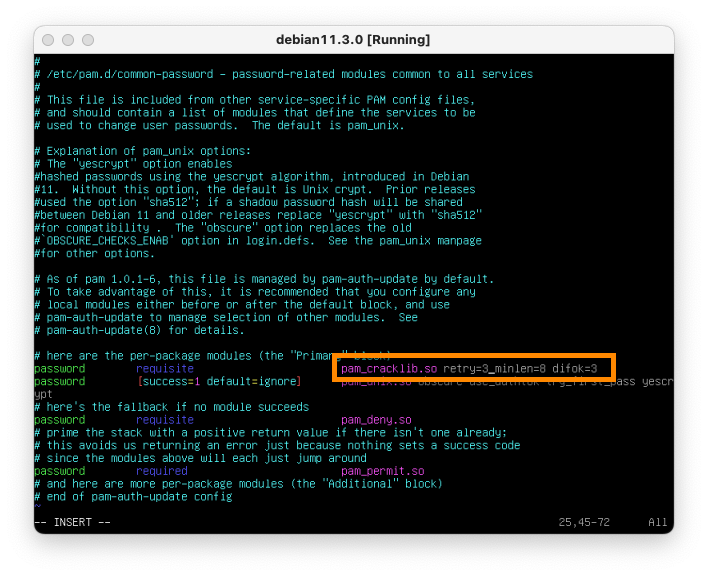This screenshot has height=576, width=708.
Task: Click the 'All' scroll indicator in status line
Action: [x=657, y=522]
